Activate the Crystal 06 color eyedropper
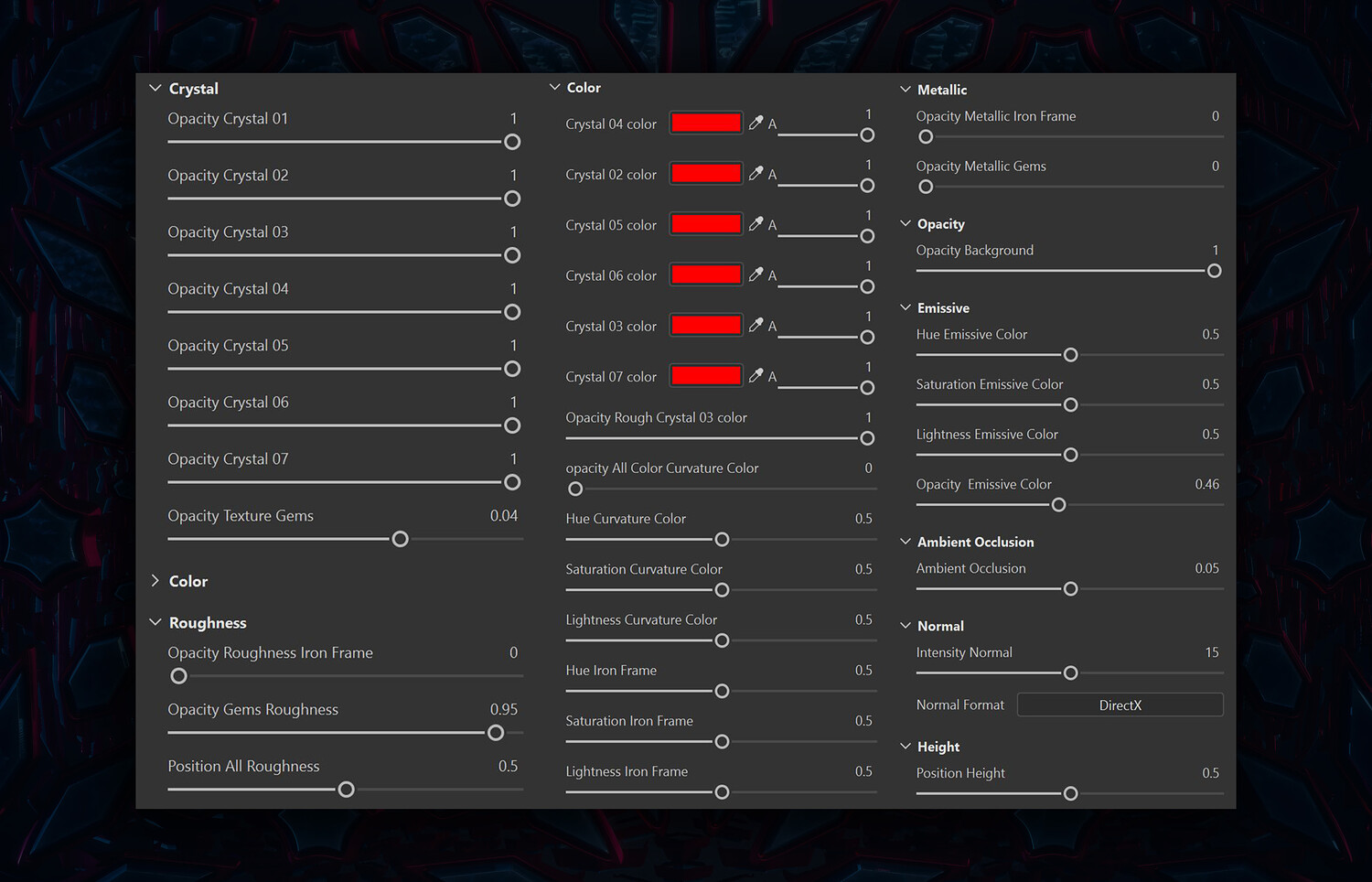This screenshot has height=882, width=1372. (x=756, y=274)
